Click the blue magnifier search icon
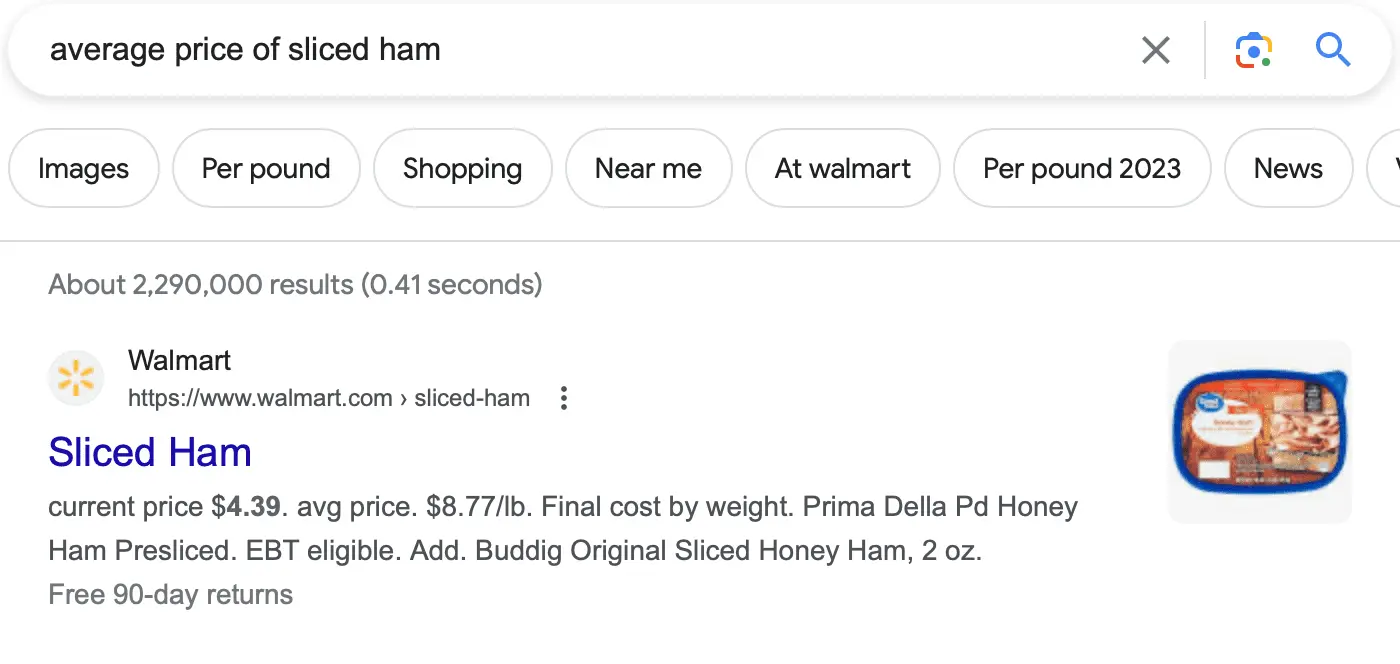Screen dimensions: 1400x664 point(1333,49)
